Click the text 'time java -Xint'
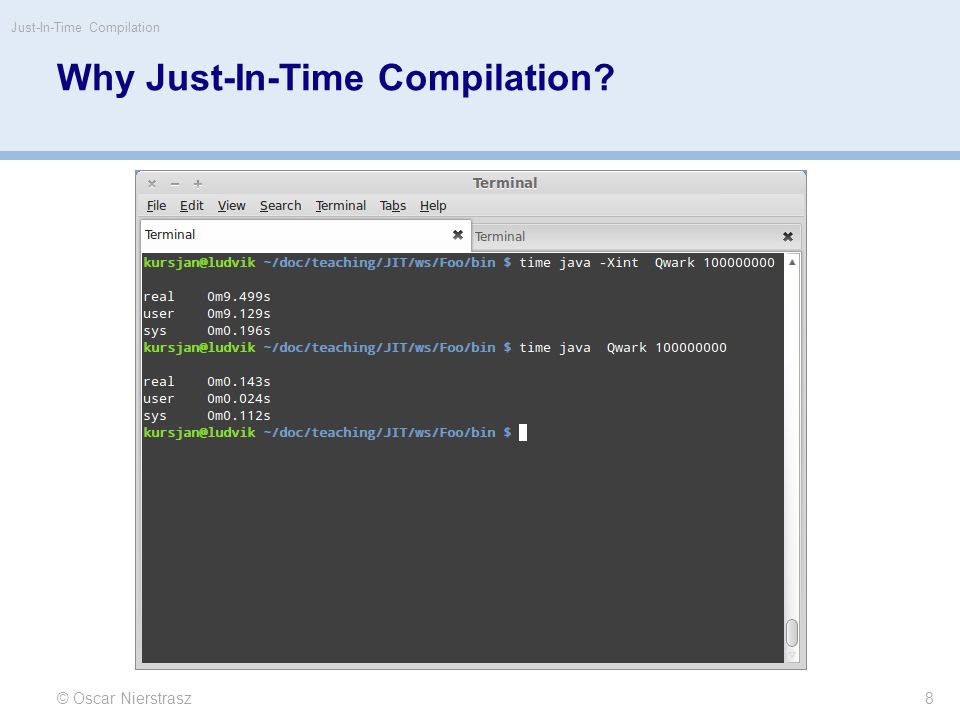Viewport: 960px width, 720px height. click(579, 263)
